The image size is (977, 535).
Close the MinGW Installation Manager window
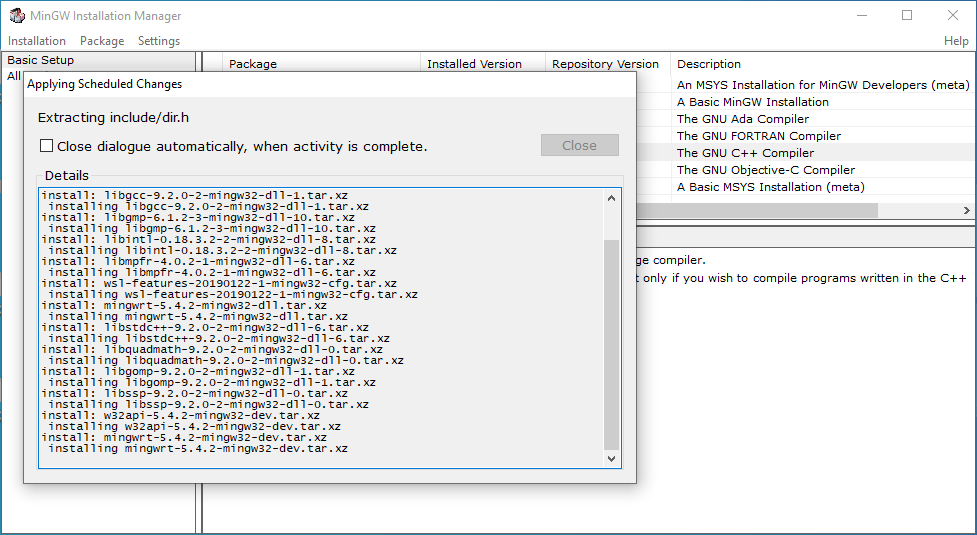(953, 16)
